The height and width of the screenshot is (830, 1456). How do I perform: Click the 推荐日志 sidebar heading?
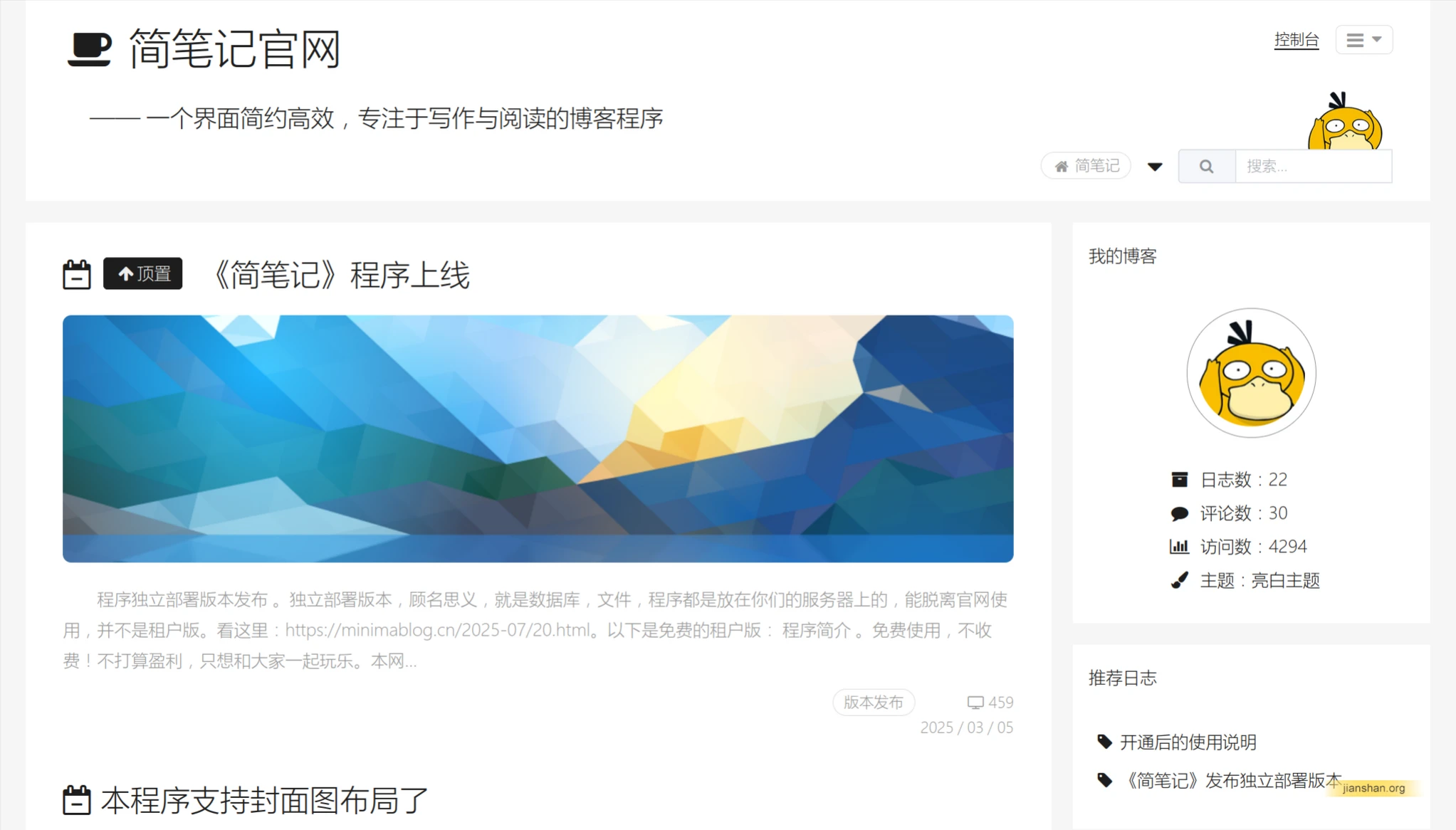coord(1123,678)
